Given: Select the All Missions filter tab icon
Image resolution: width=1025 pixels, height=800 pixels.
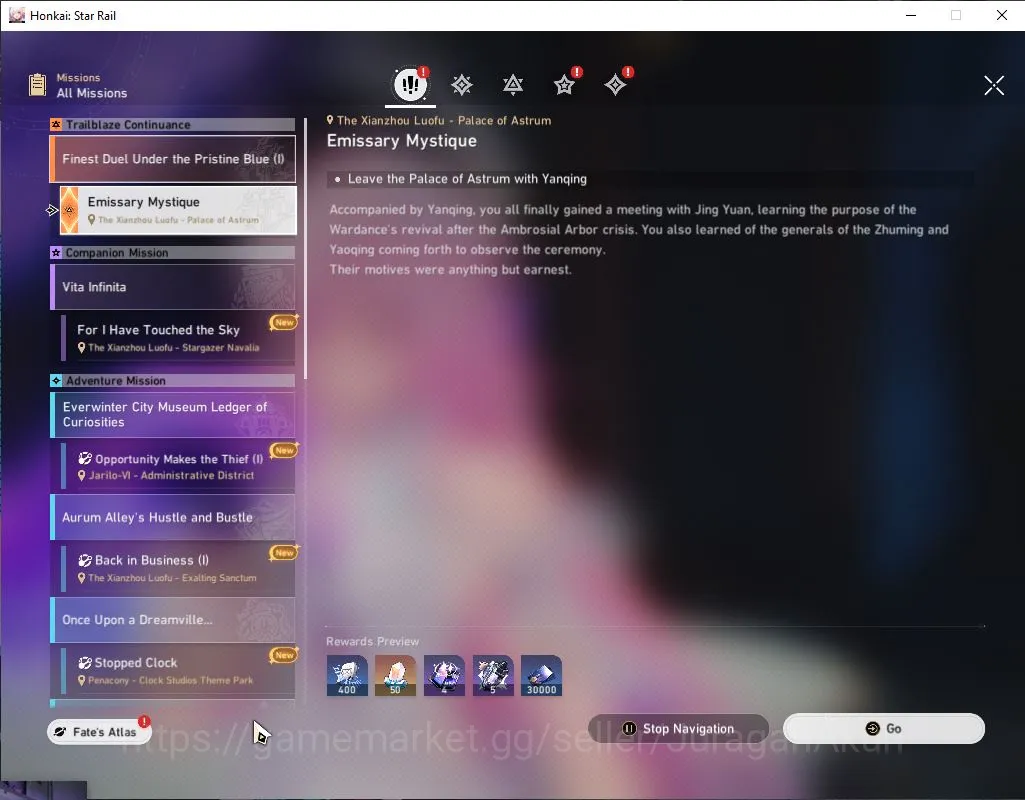Looking at the screenshot, I should pyautogui.click(x=411, y=84).
